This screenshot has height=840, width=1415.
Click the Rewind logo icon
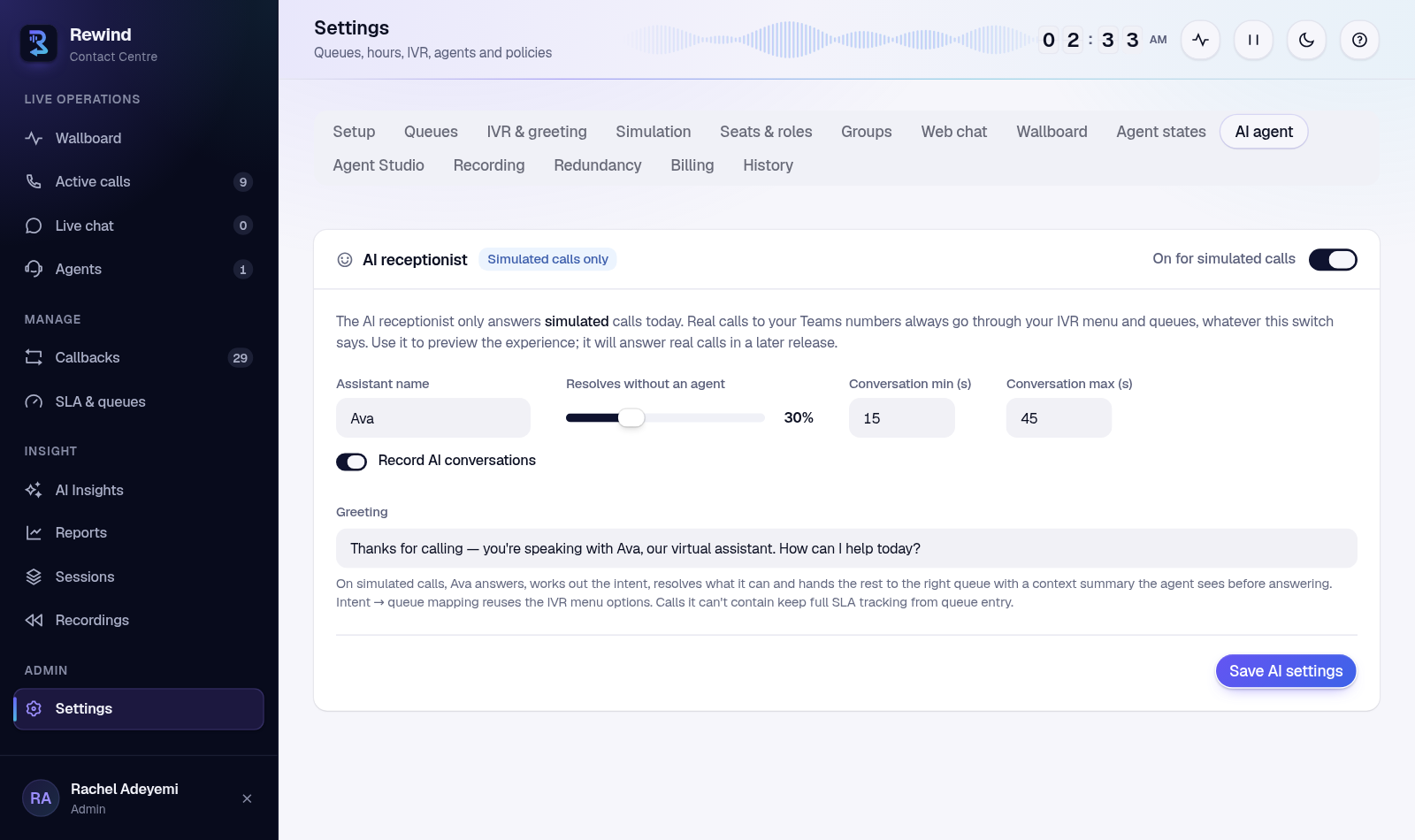(39, 43)
